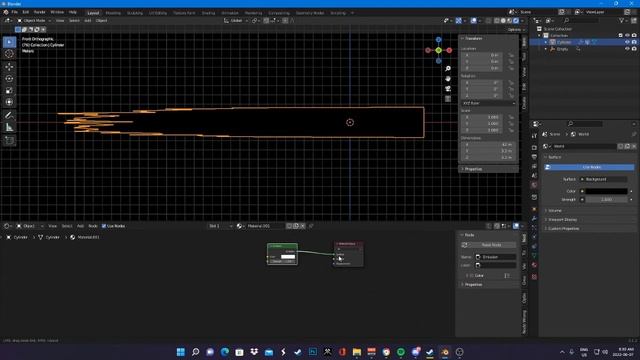This screenshot has height=360, width=640.
Task: Select the Add Cube tool
Action: 9,141
